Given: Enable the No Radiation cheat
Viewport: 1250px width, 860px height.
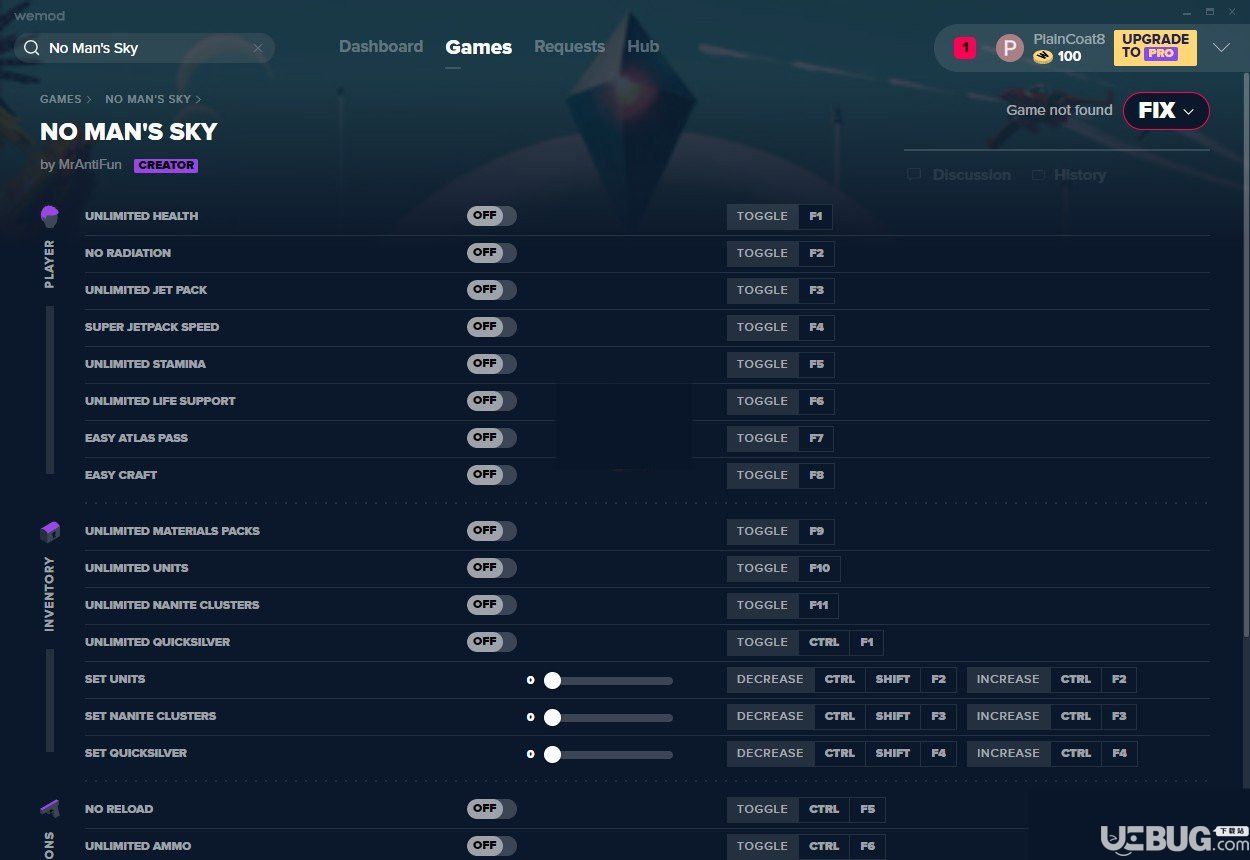Looking at the screenshot, I should [492, 253].
